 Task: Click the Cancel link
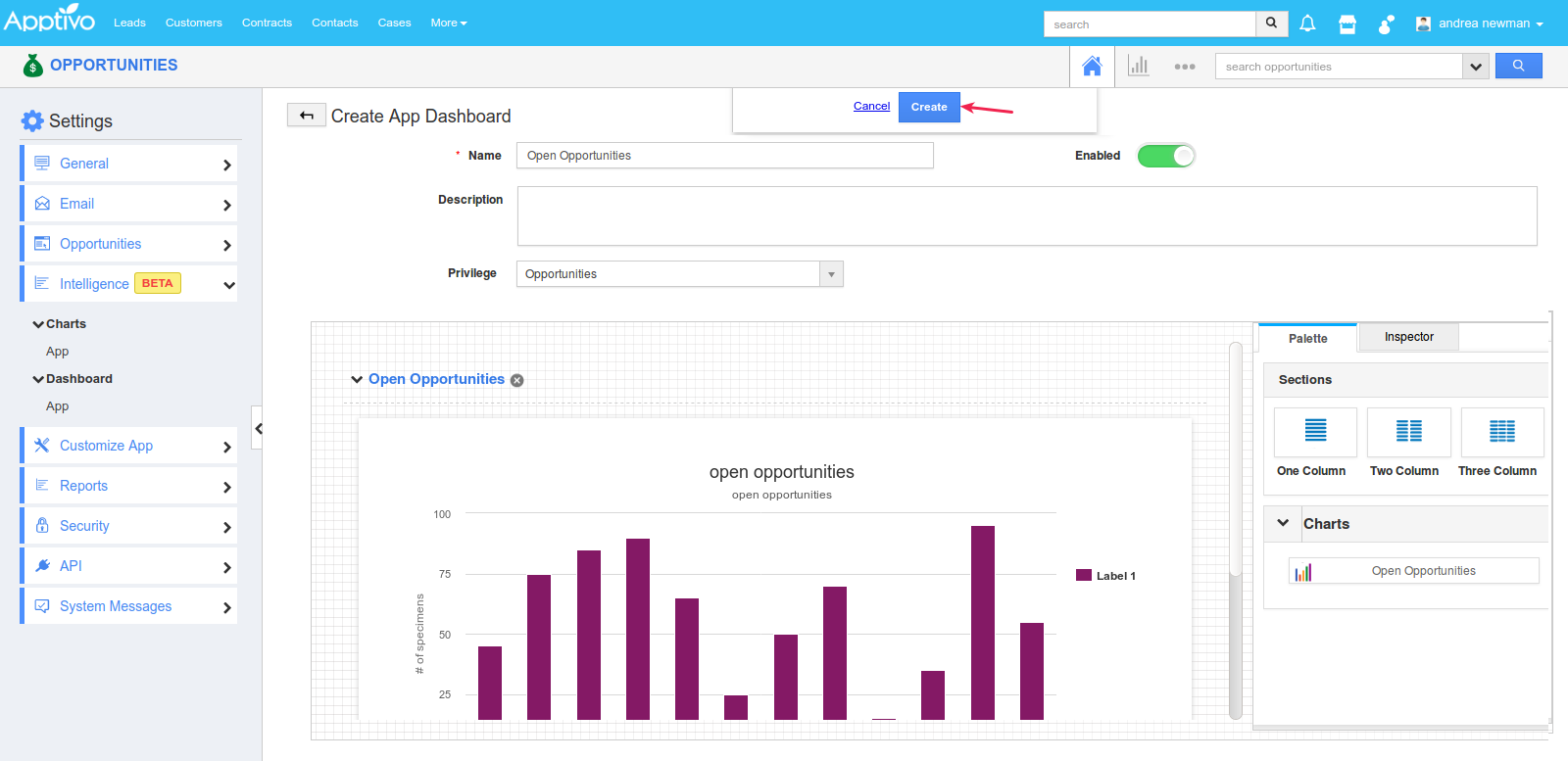click(871, 106)
